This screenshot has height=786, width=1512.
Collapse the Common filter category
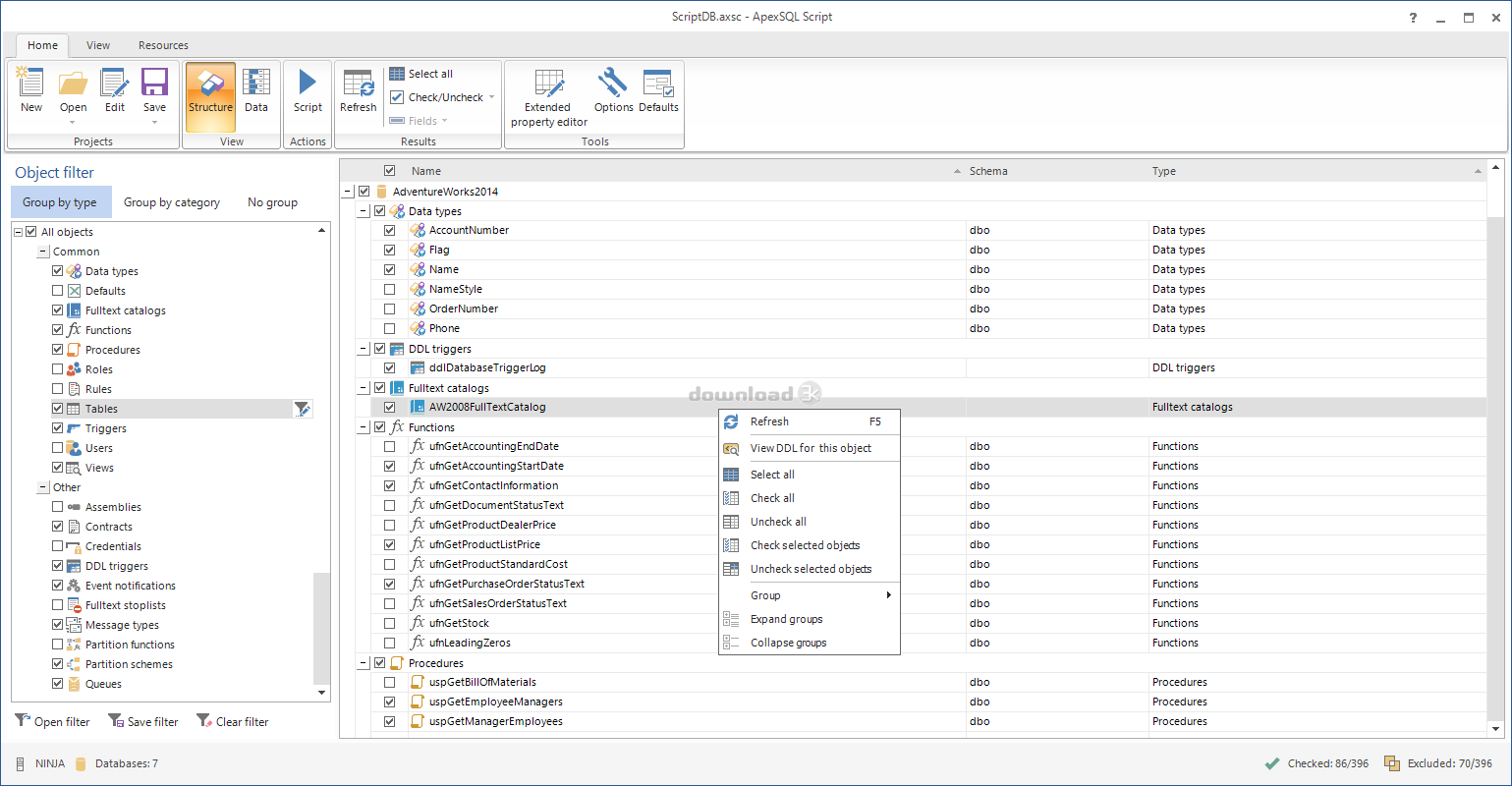click(x=43, y=252)
